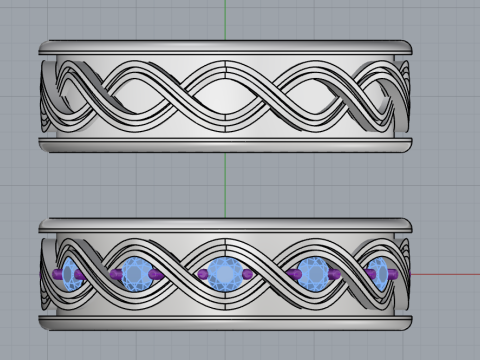Select the second blue gemstone from the left
This screenshot has width=480, height=360.
(x=137, y=275)
